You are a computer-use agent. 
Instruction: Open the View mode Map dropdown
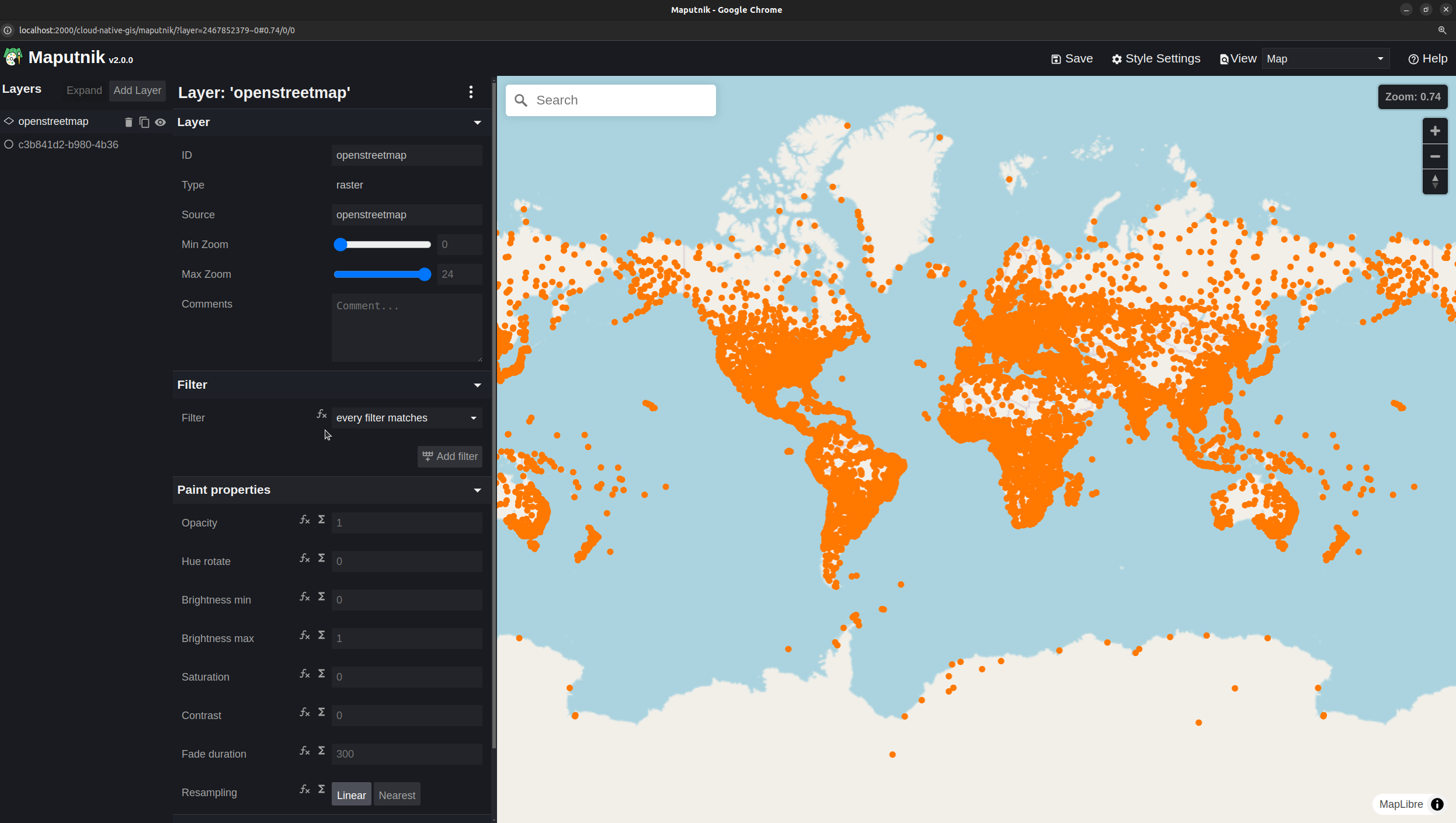[x=1325, y=59]
